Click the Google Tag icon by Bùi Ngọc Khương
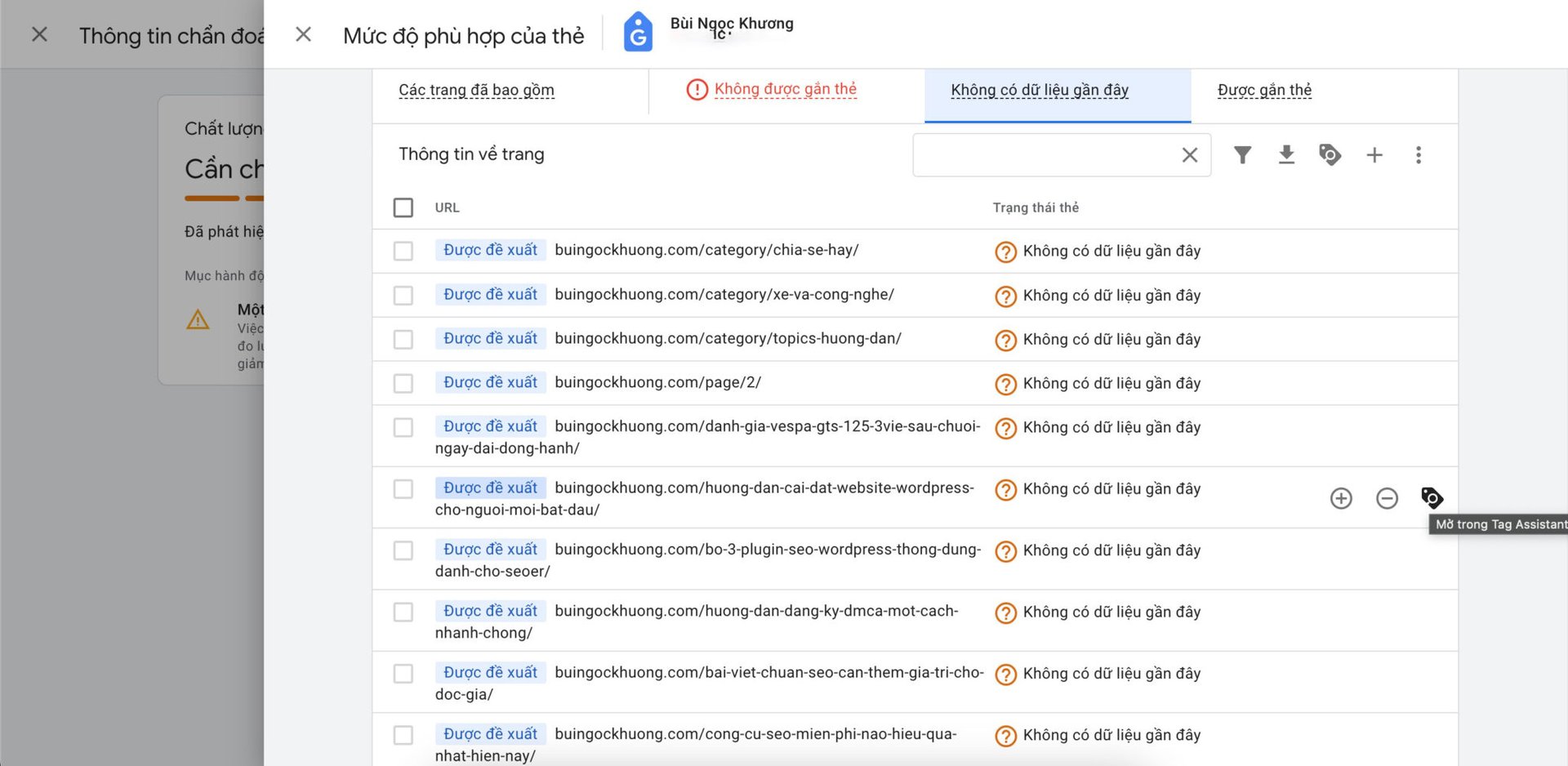Image resolution: width=1568 pixels, height=766 pixels. point(638,33)
